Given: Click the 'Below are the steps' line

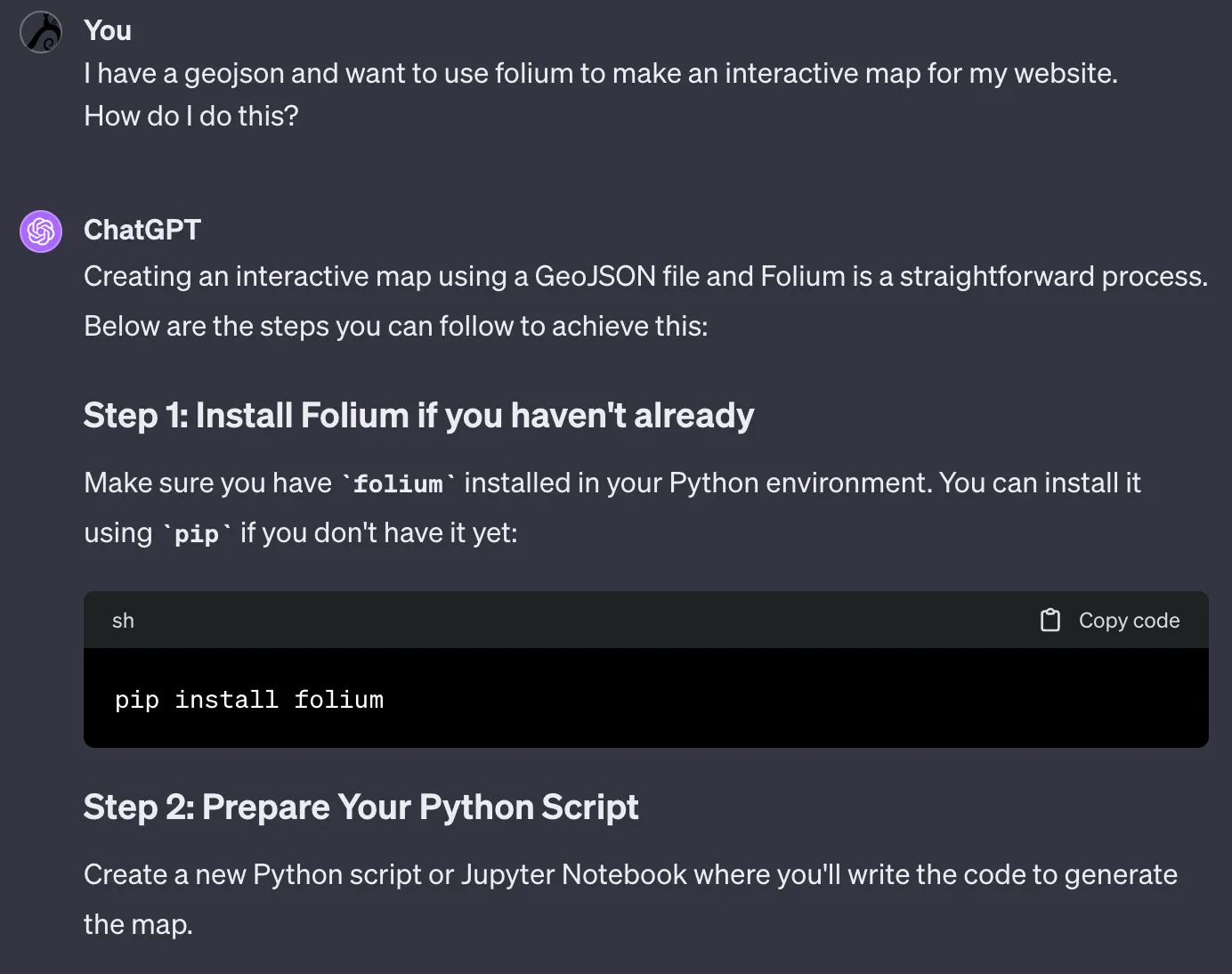Looking at the screenshot, I should click(395, 327).
